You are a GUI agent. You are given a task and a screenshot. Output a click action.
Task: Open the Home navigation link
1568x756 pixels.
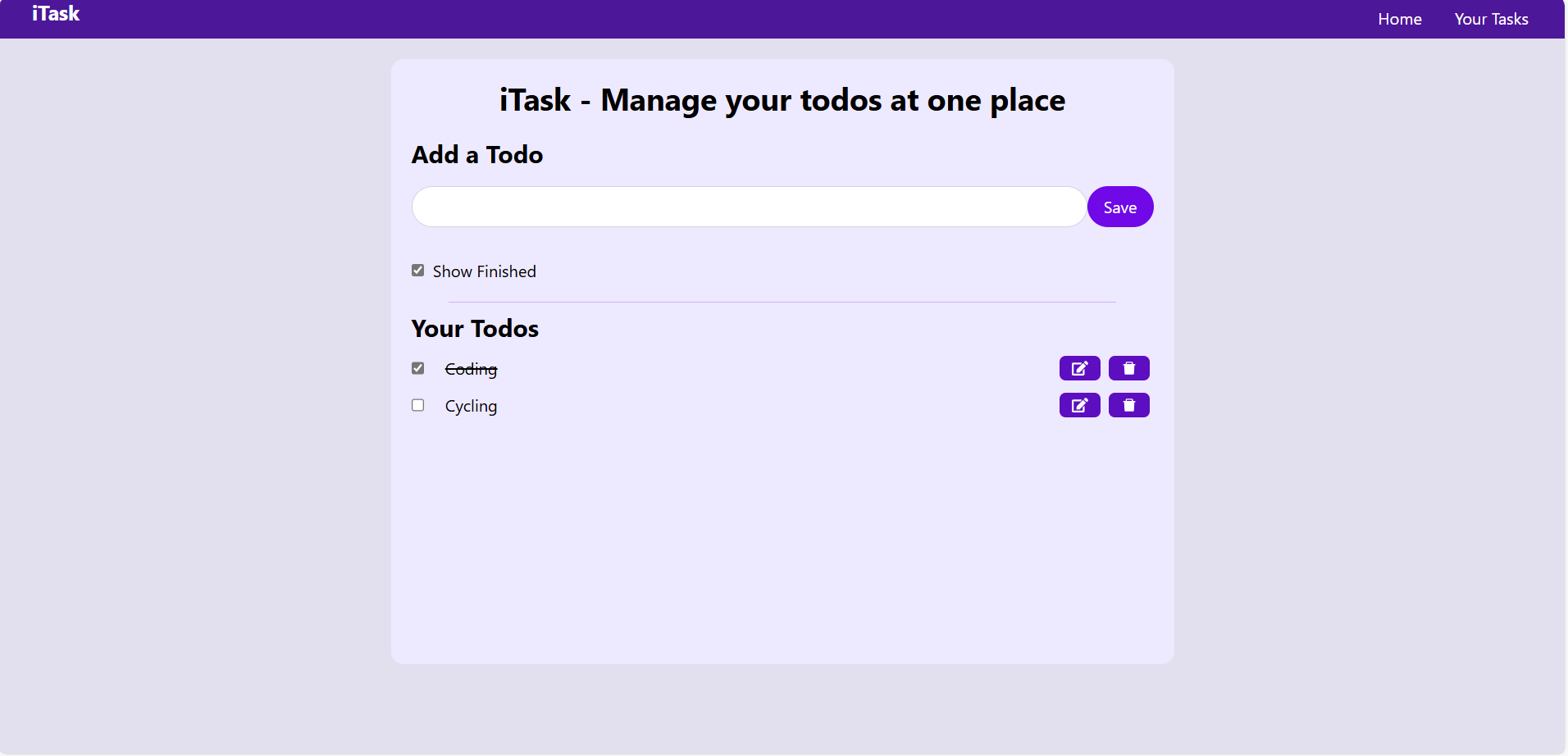(x=1399, y=19)
